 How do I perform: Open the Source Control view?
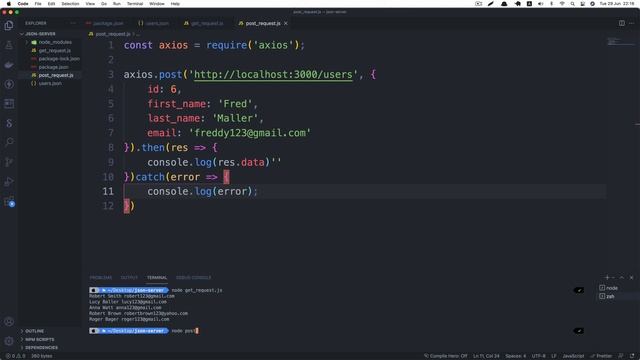point(9,162)
